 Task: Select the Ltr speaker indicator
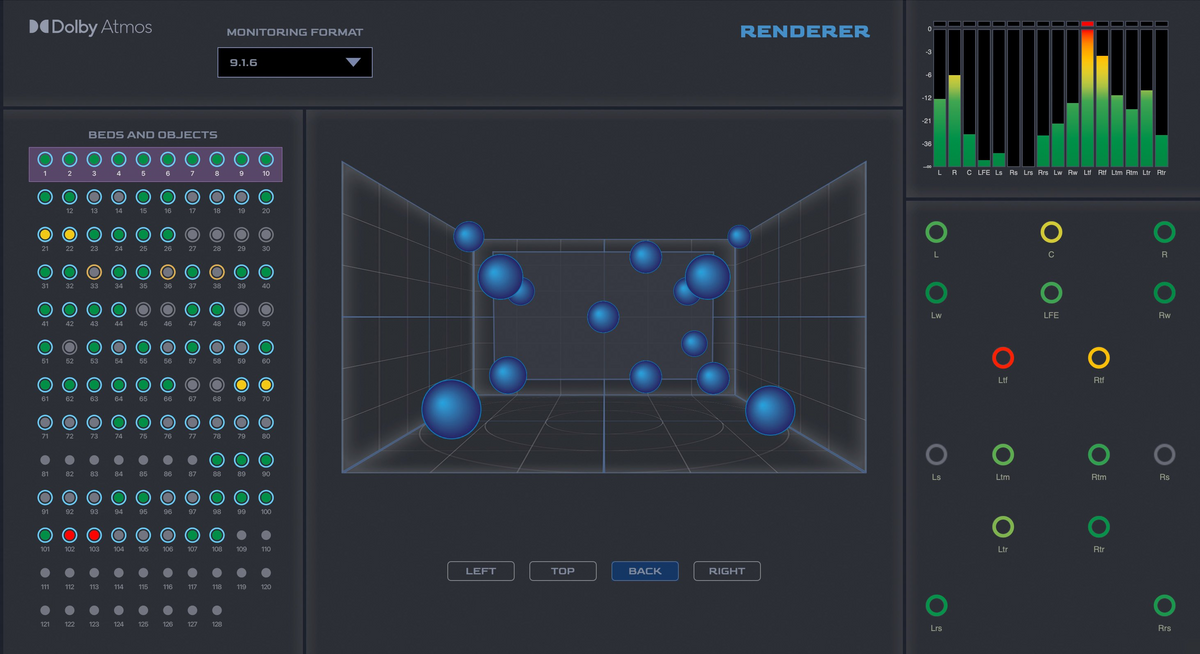(1003, 526)
